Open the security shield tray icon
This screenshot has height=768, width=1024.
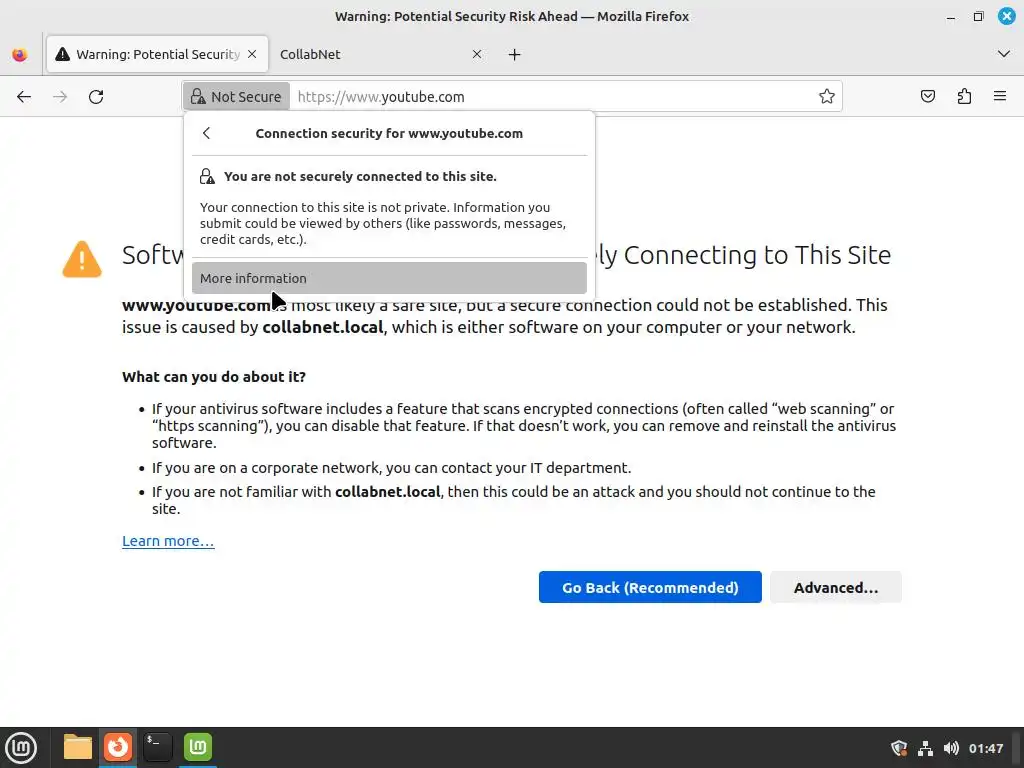click(899, 748)
